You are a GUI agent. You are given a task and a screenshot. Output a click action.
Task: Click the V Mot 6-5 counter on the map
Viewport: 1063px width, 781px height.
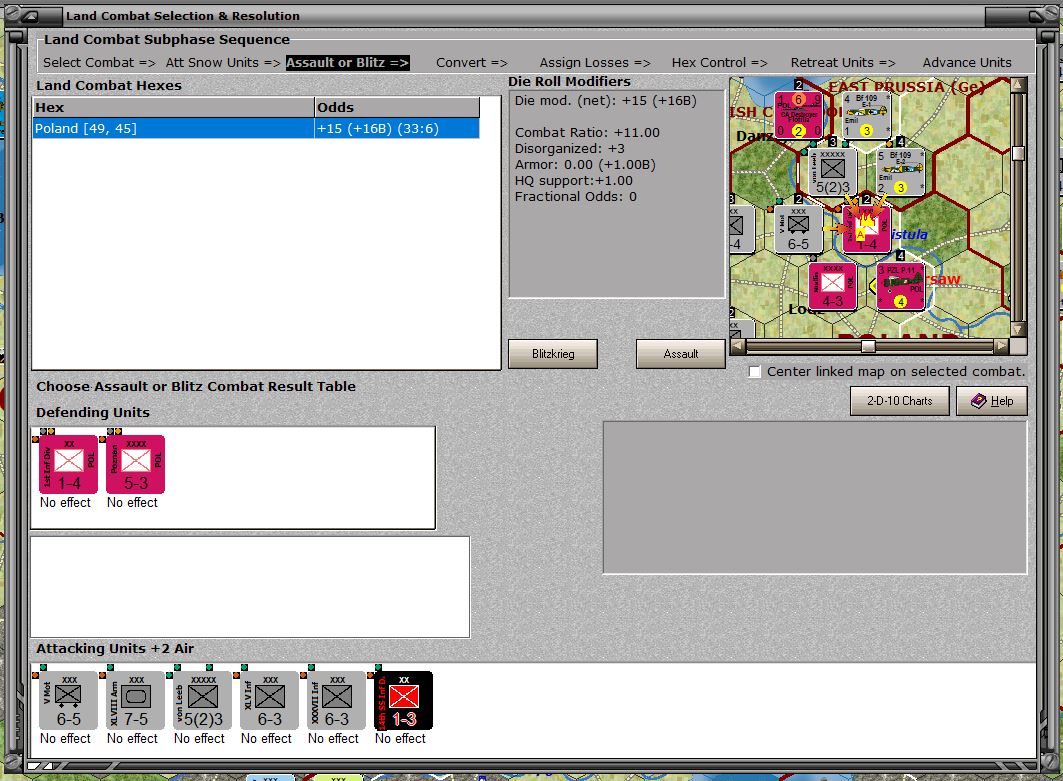click(x=798, y=228)
